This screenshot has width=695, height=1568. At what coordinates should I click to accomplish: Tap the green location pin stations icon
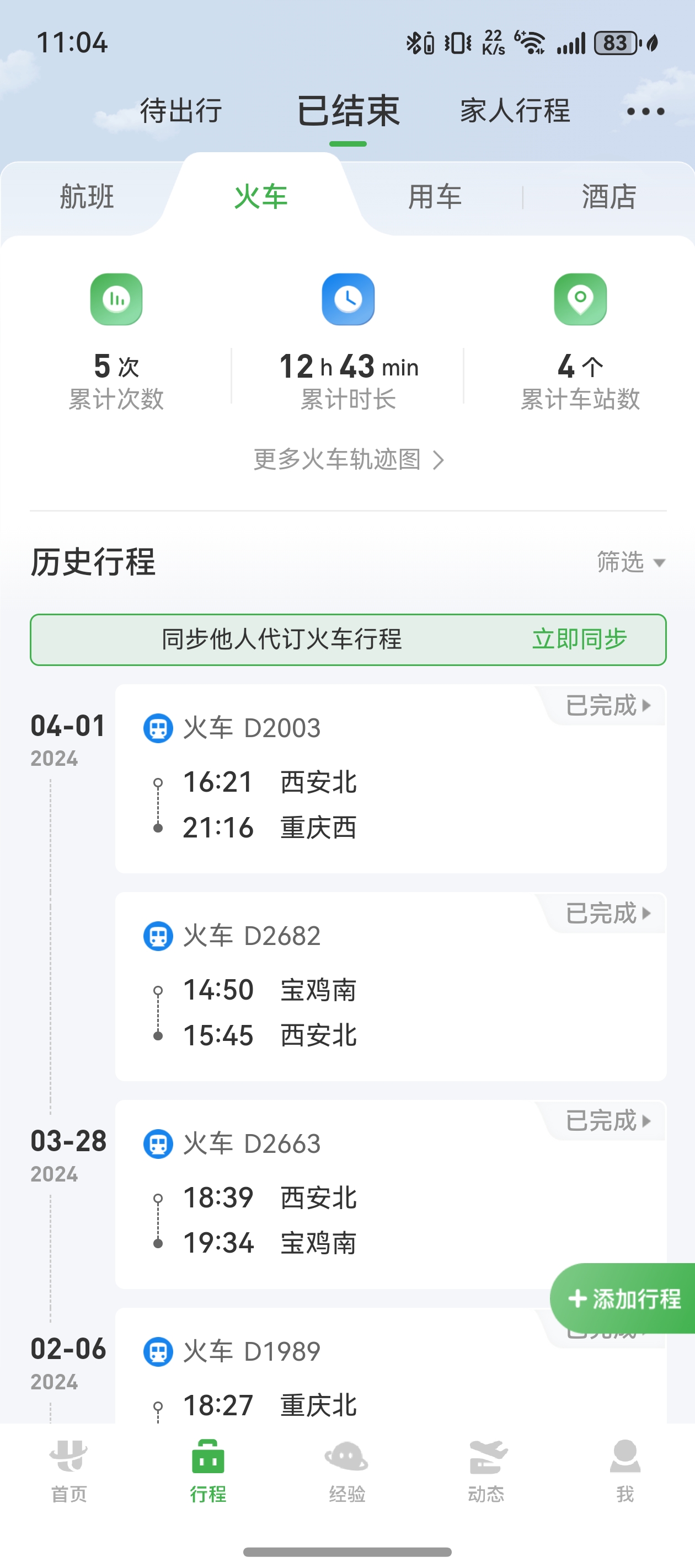[x=580, y=299]
